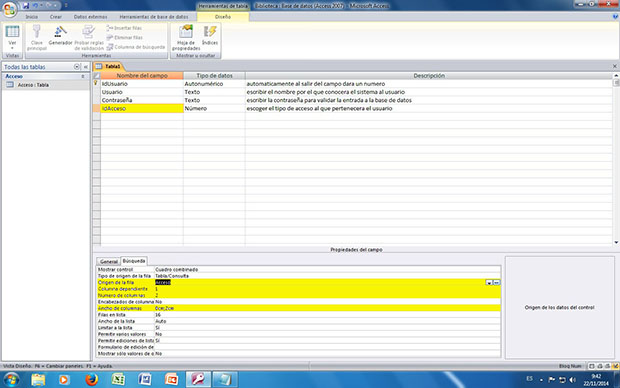
Task: Switch to Design view status bar icon
Action: click(616, 366)
